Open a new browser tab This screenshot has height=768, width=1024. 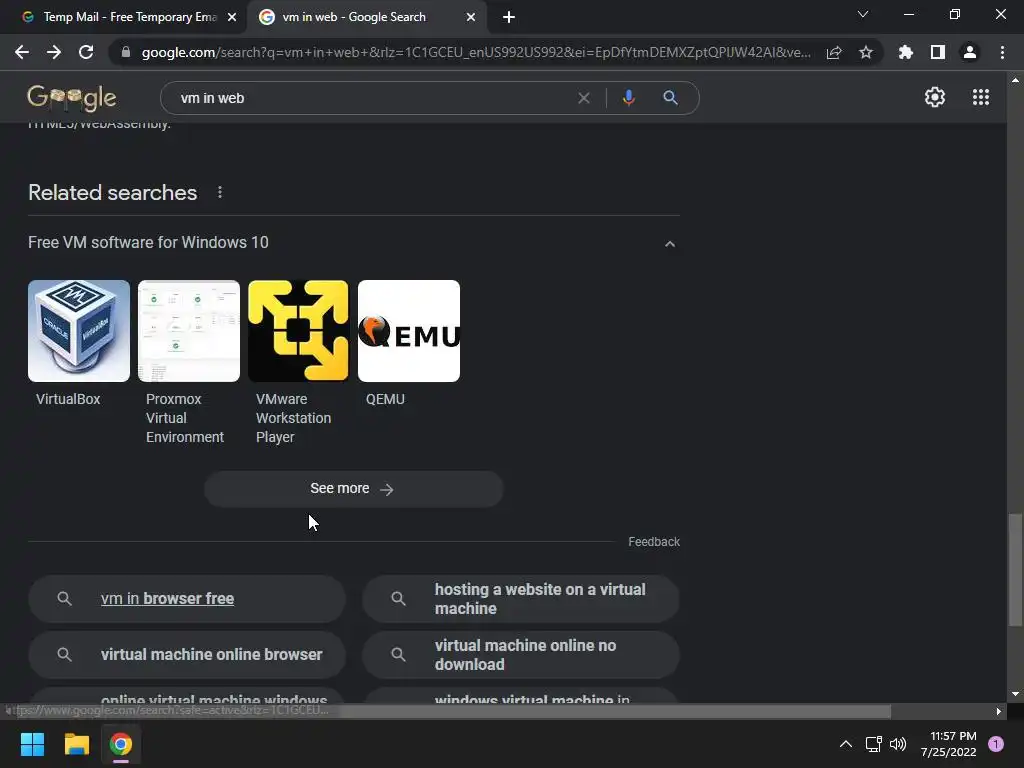click(509, 18)
